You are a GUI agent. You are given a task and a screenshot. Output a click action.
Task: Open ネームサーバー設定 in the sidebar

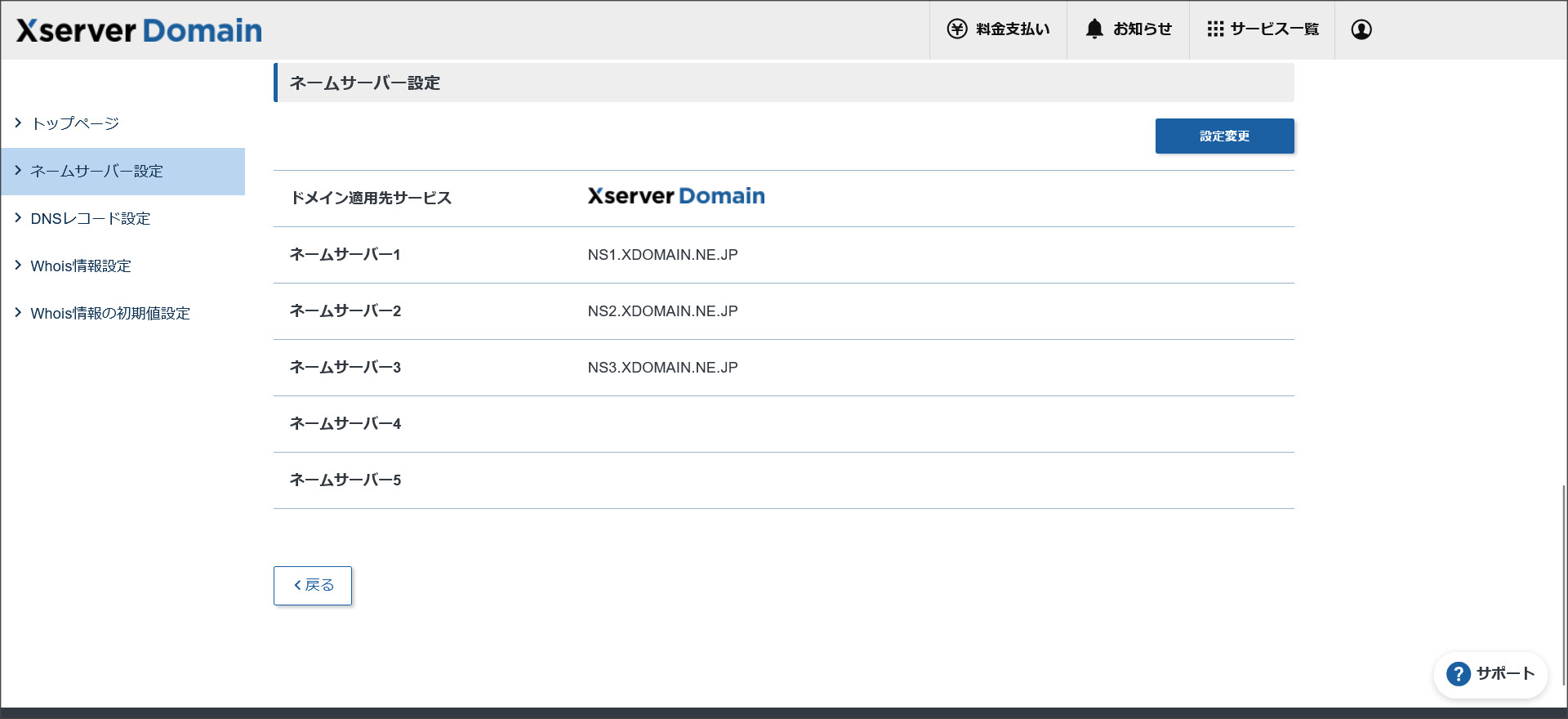(96, 172)
